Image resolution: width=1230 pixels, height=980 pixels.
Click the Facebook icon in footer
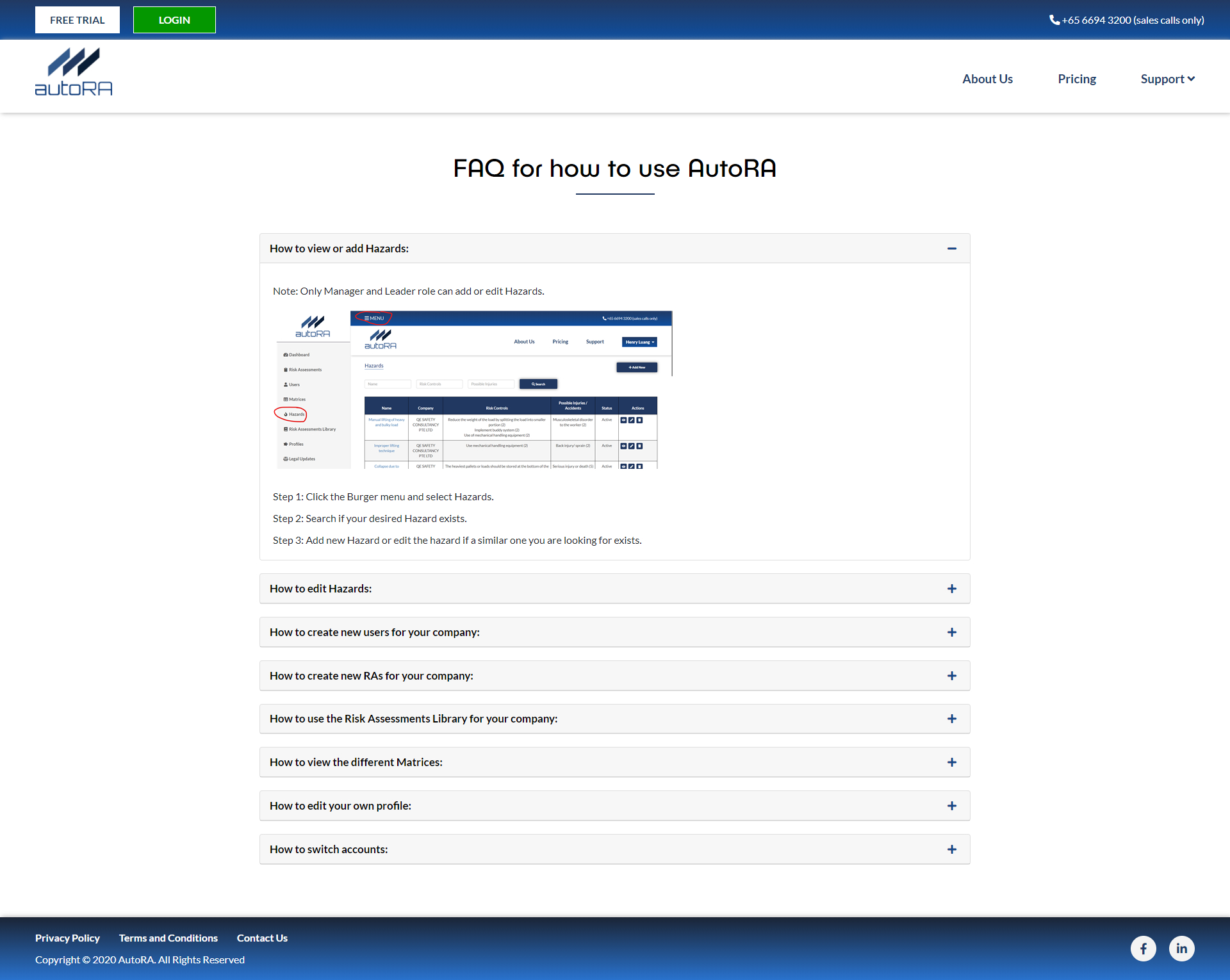[1143, 948]
